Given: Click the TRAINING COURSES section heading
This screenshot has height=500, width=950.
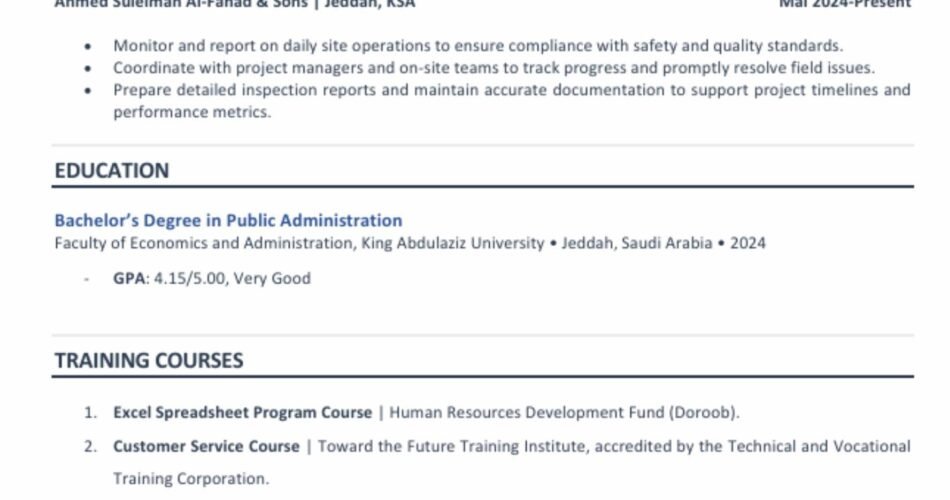Looking at the screenshot, I should coord(148,361).
